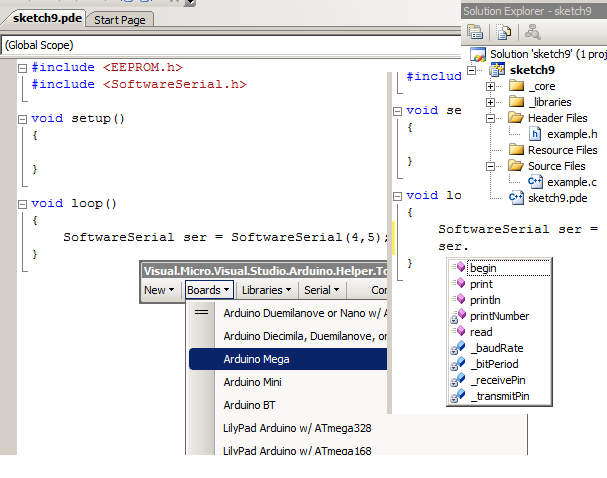Image resolution: width=607 pixels, height=478 pixels.
Task: Collapse the sketch9 project node
Action: point(472,70)
